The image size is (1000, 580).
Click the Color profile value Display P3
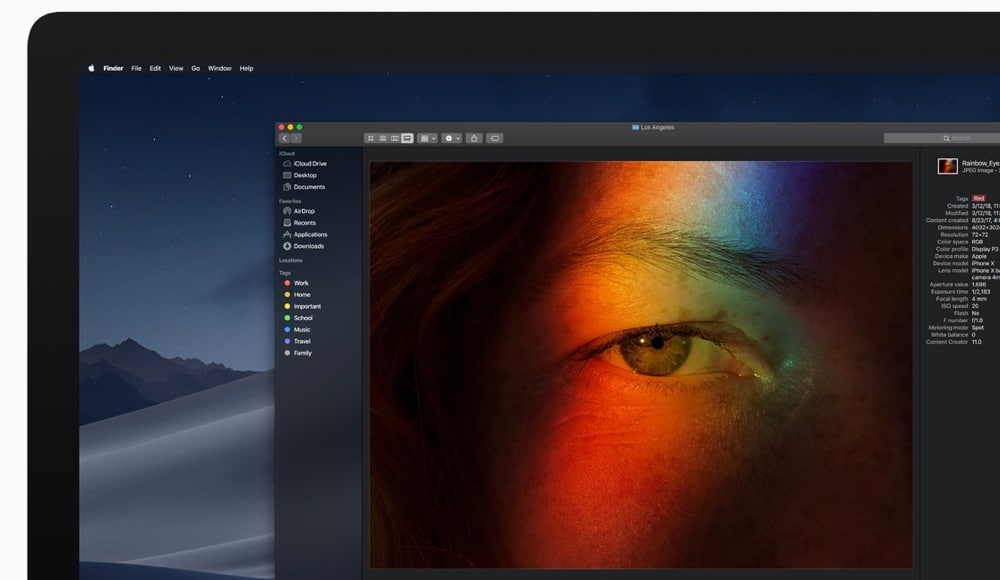pos(985,249)
